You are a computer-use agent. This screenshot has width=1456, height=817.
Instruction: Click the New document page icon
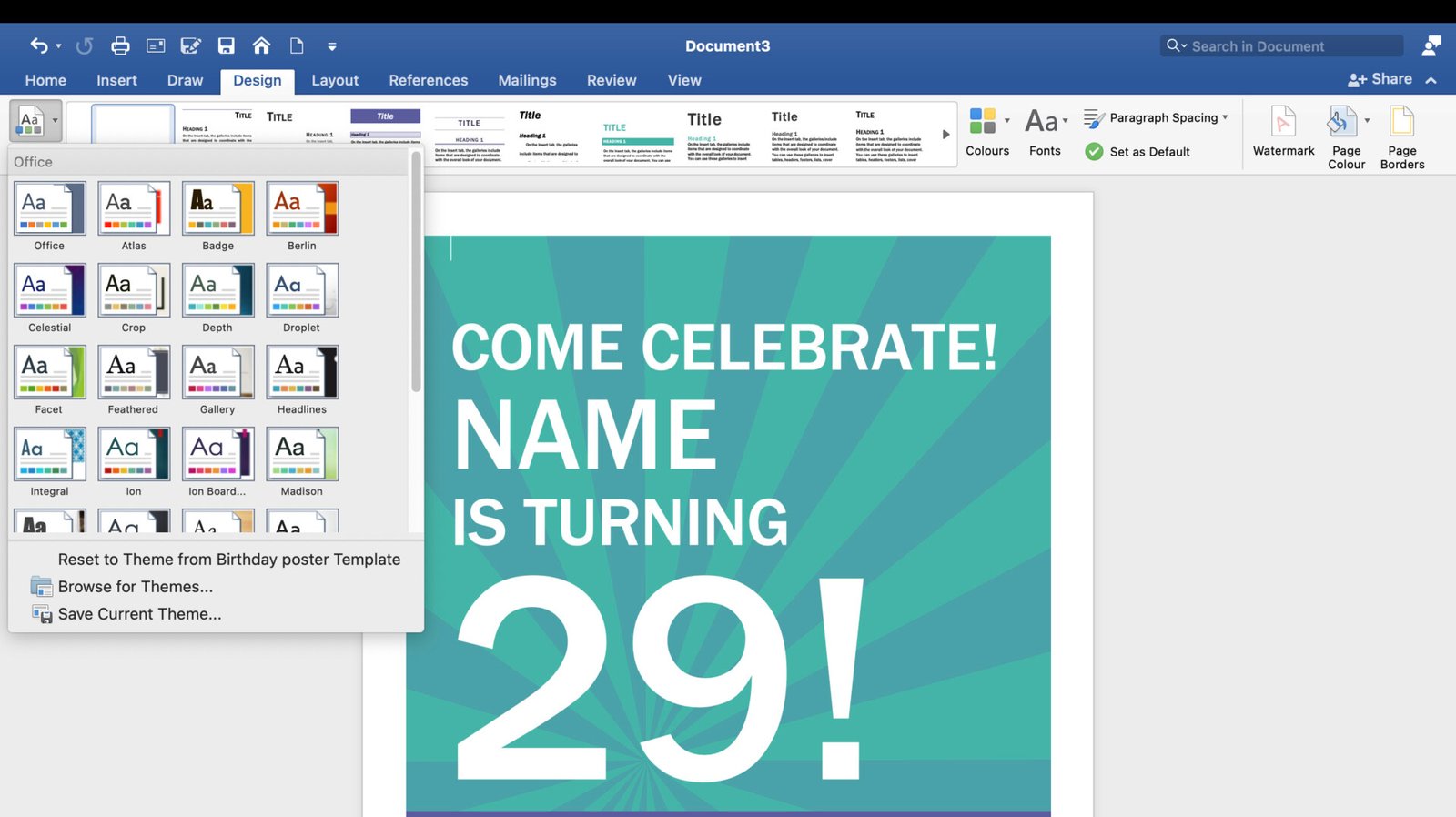click(x=297, y=45)
